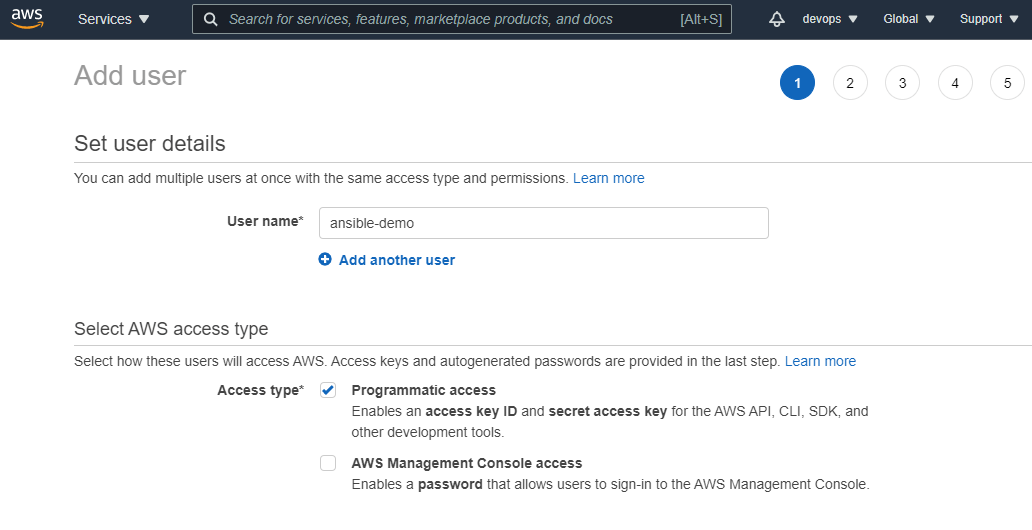Open the Support menu
The width and height of the screenshot is (1032, 530).
point(987,19)
